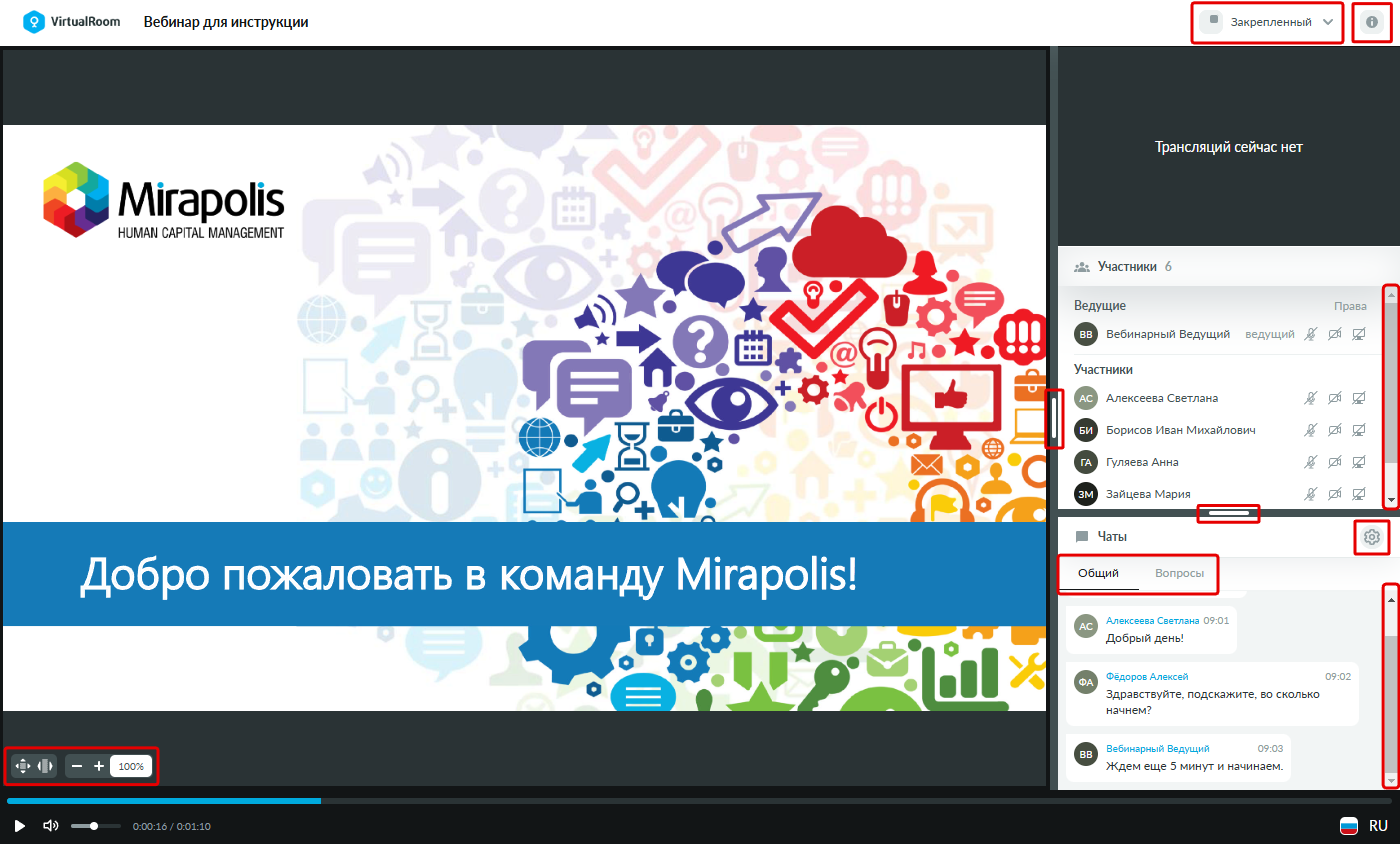Screen dimensions: 1400x844
Task: Adjust the volume slider
Action: 95,826
